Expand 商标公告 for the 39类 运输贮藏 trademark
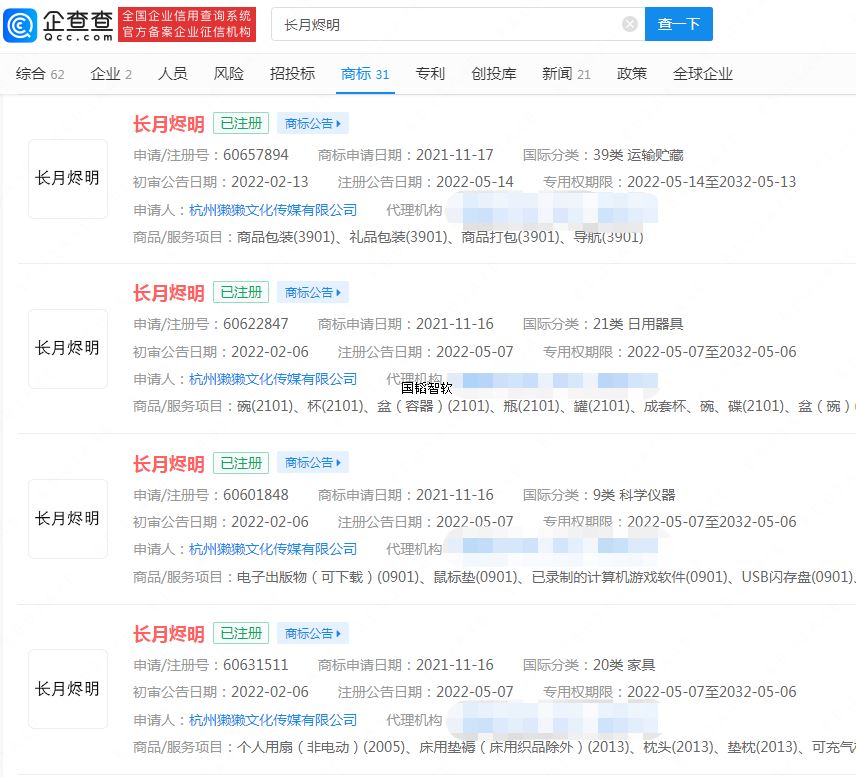 [x=313, y=123]
